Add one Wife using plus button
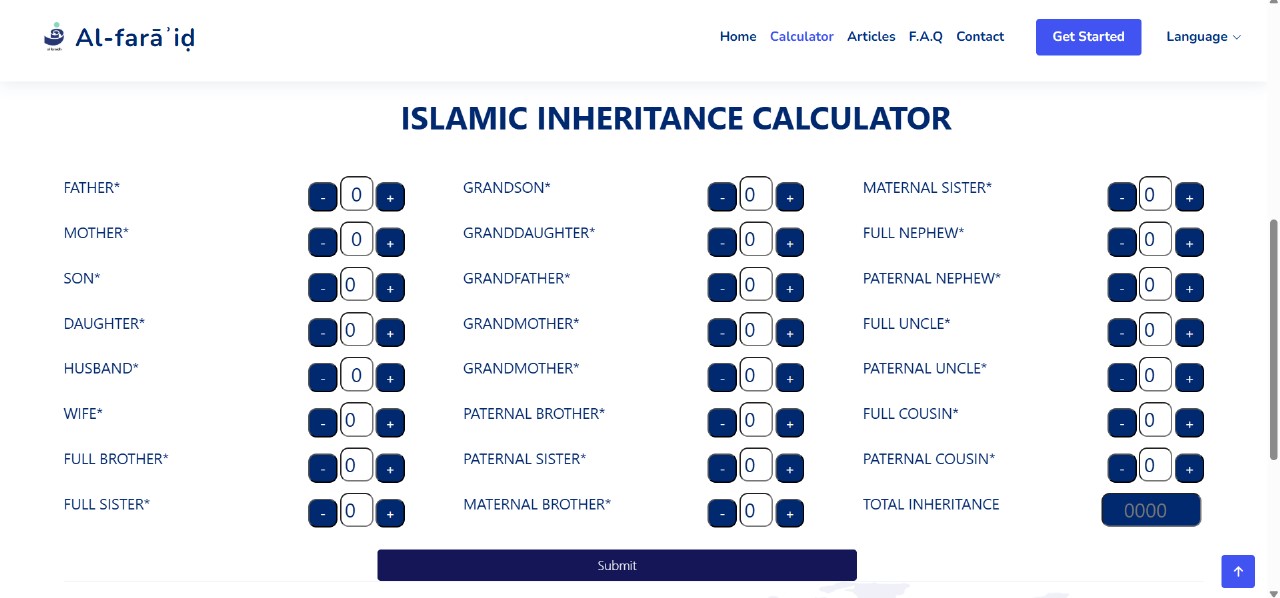The height and width of the screenshot is (598, 1280). point(390,423)
